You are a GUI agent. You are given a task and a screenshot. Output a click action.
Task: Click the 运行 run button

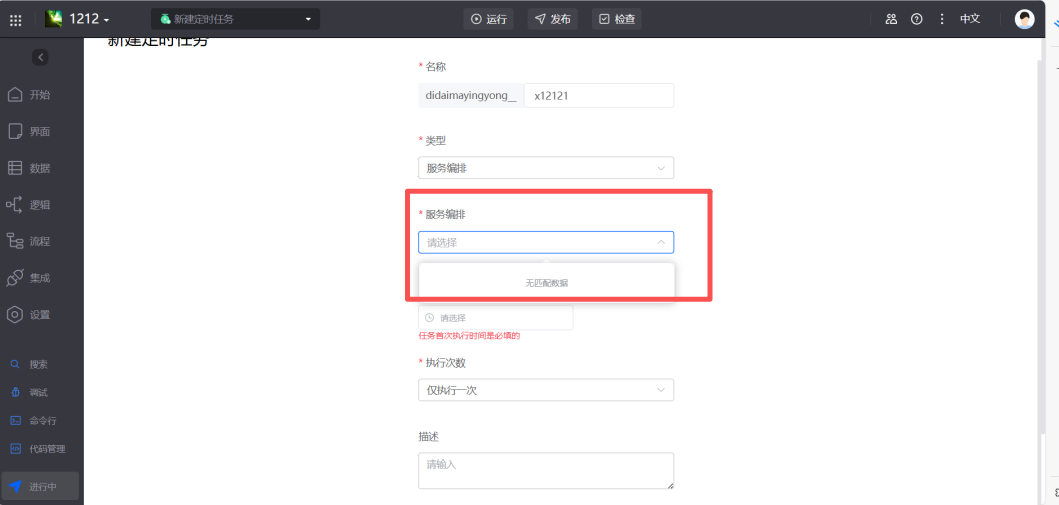pyautogui.click(x=488, y=19)
